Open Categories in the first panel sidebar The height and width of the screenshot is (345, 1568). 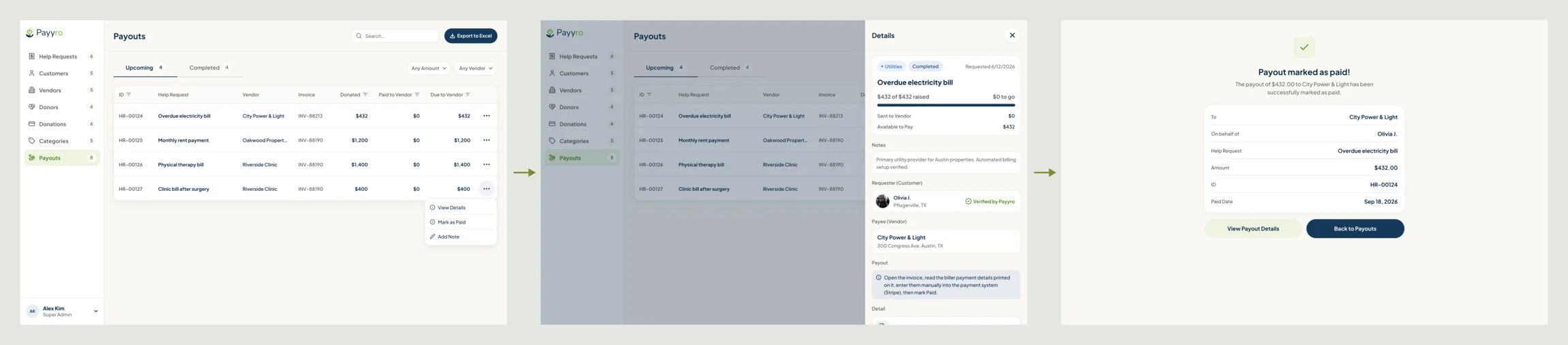pos(61,141)
